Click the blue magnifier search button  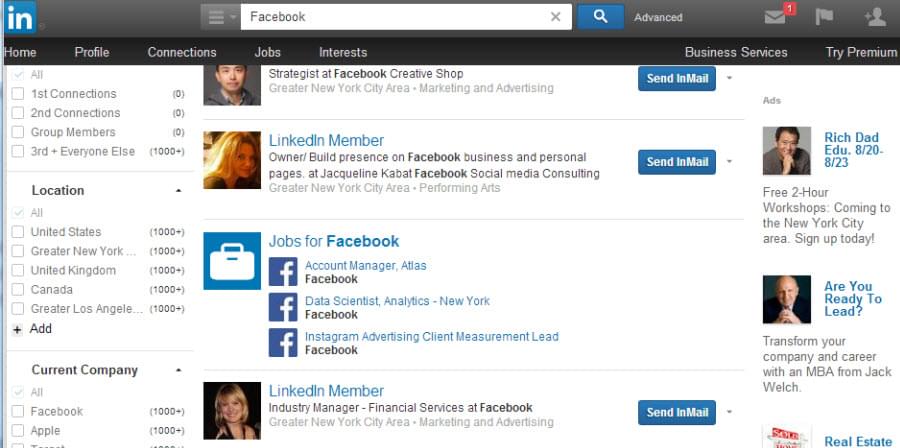point(600,16)
